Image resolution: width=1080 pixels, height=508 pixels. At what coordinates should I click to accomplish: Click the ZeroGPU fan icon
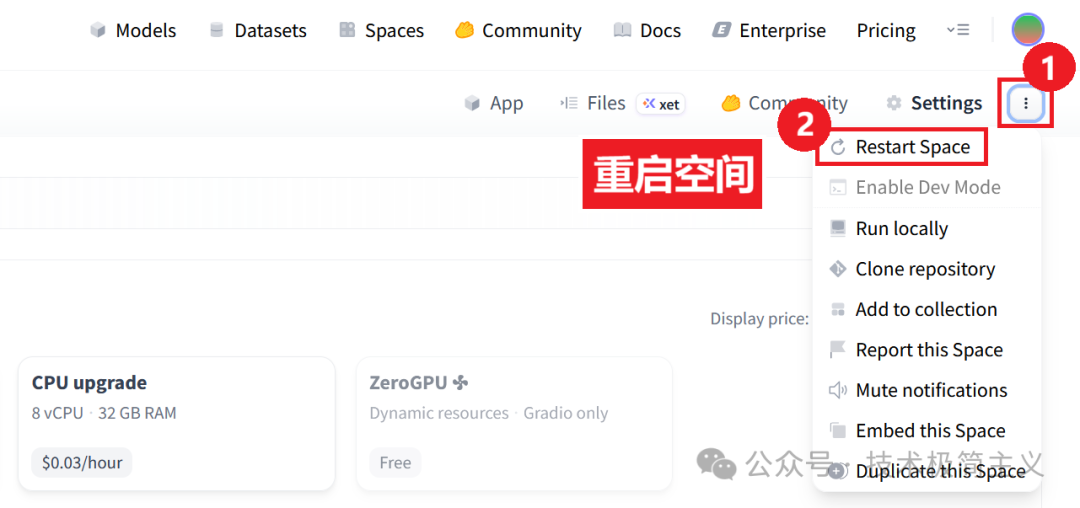tap(460, 383)
